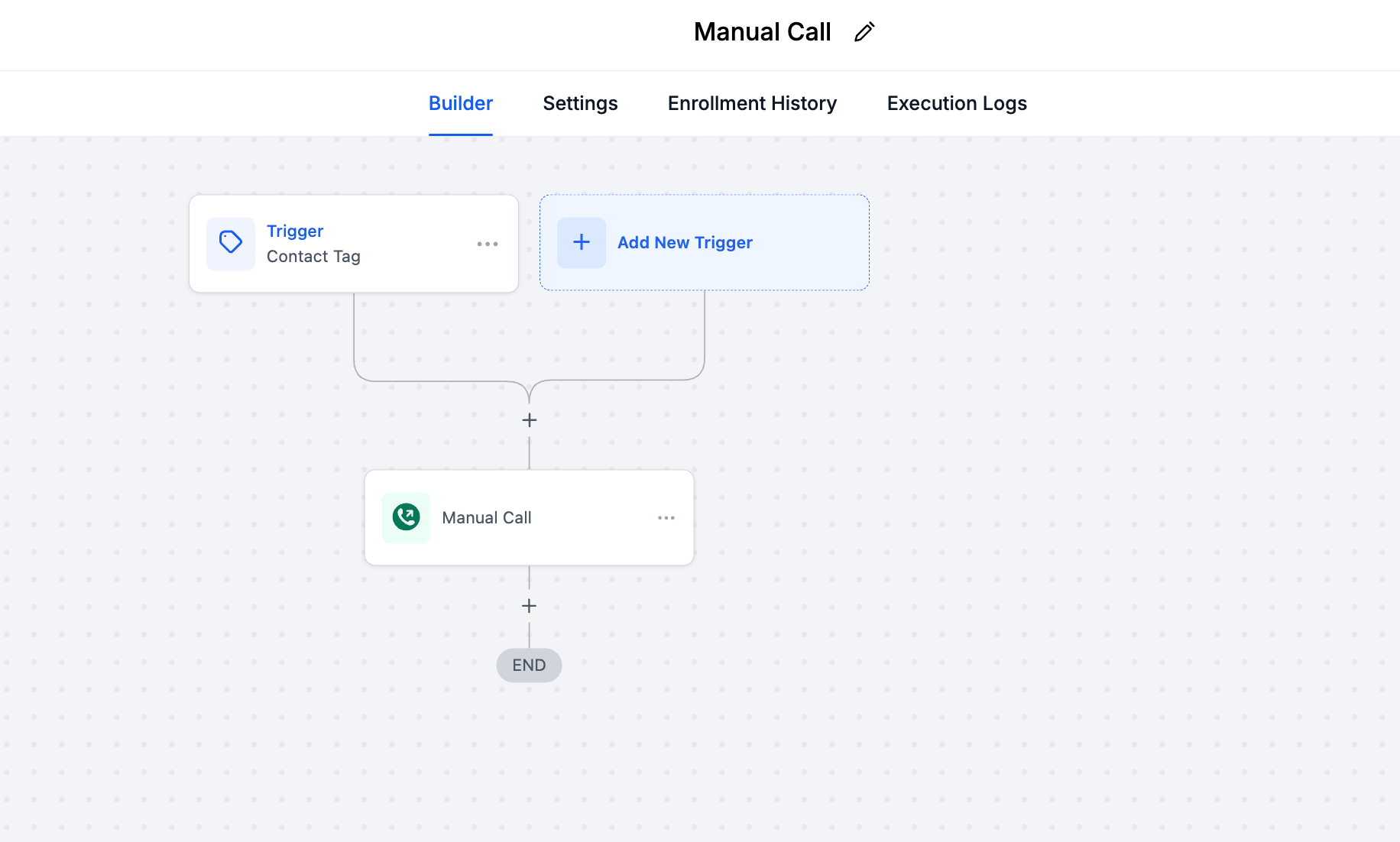Click the plus node below the trigger branches
Screen dimensions: 1400x842
coord(529,419)
